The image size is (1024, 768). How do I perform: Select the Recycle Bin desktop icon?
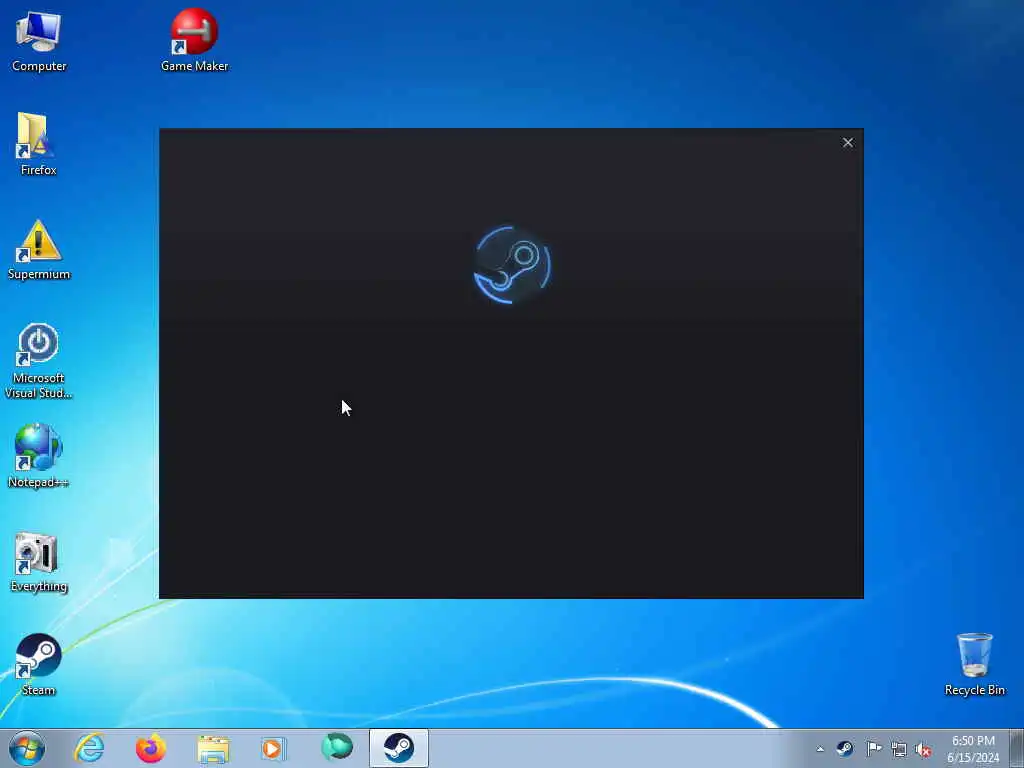click(x=974, y=664)
